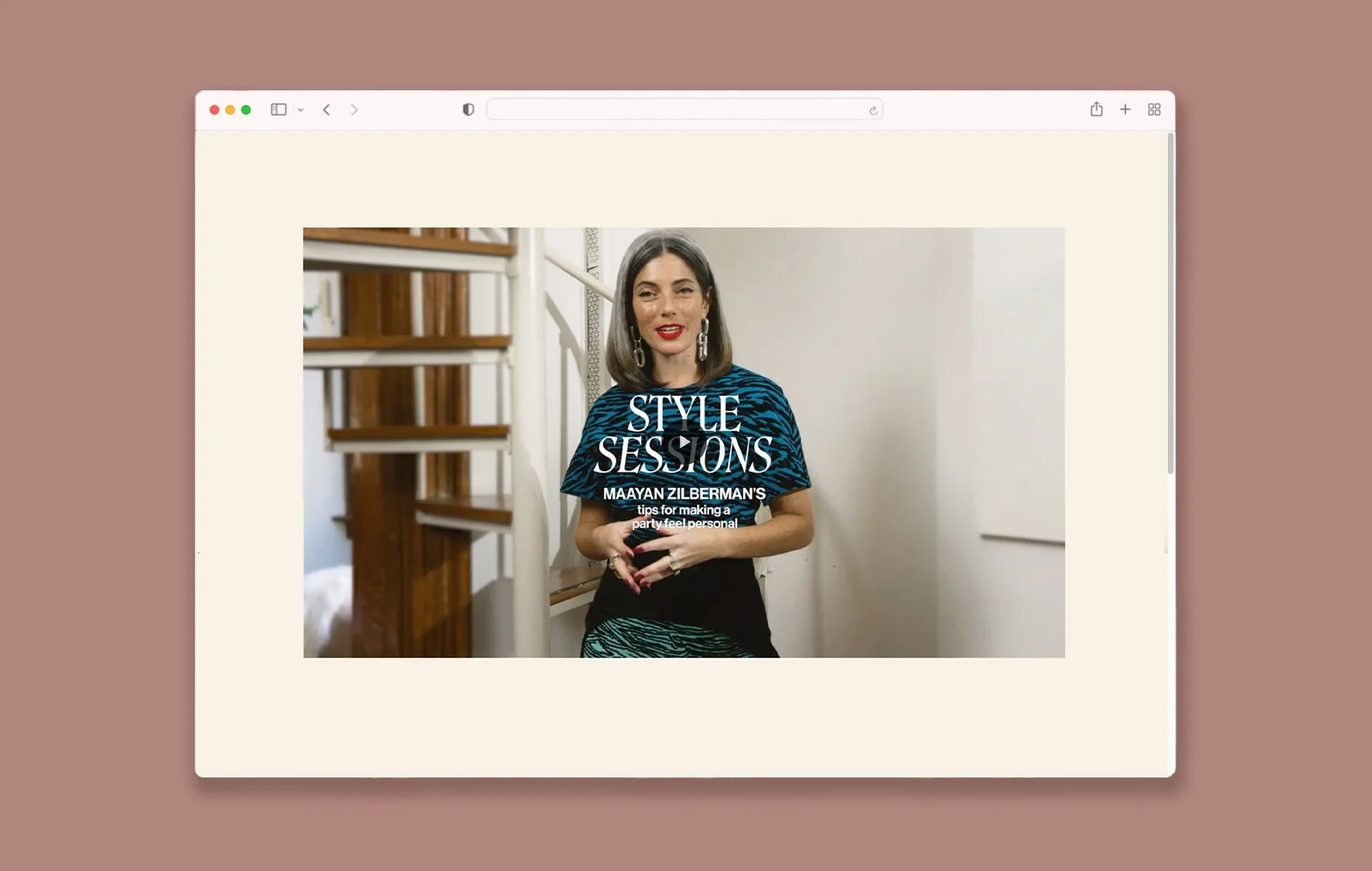Open the privacy report shield icon

(x=469, y=110)
